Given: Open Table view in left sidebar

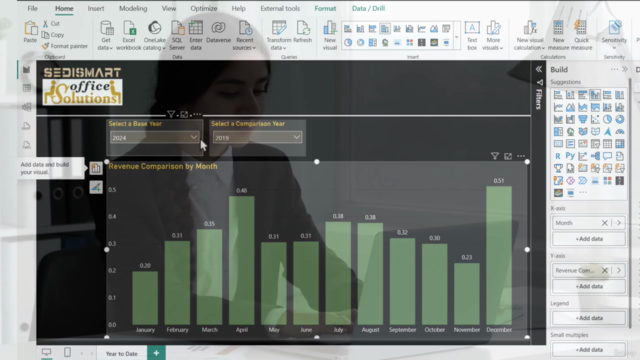Looking at the screenshot, I should point(27,88).
